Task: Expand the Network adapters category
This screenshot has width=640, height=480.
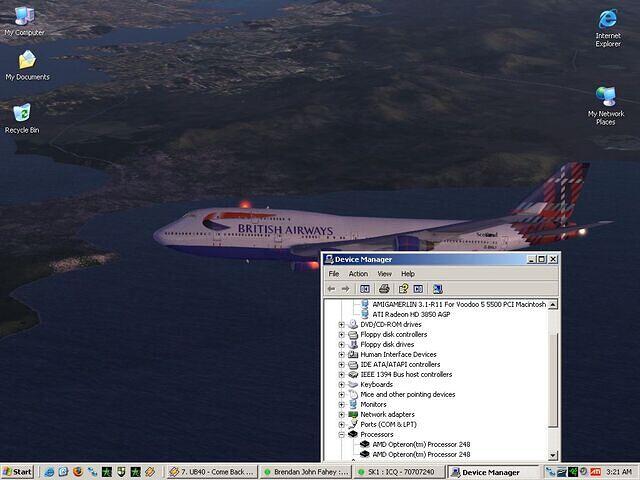Action: [342, 414]
